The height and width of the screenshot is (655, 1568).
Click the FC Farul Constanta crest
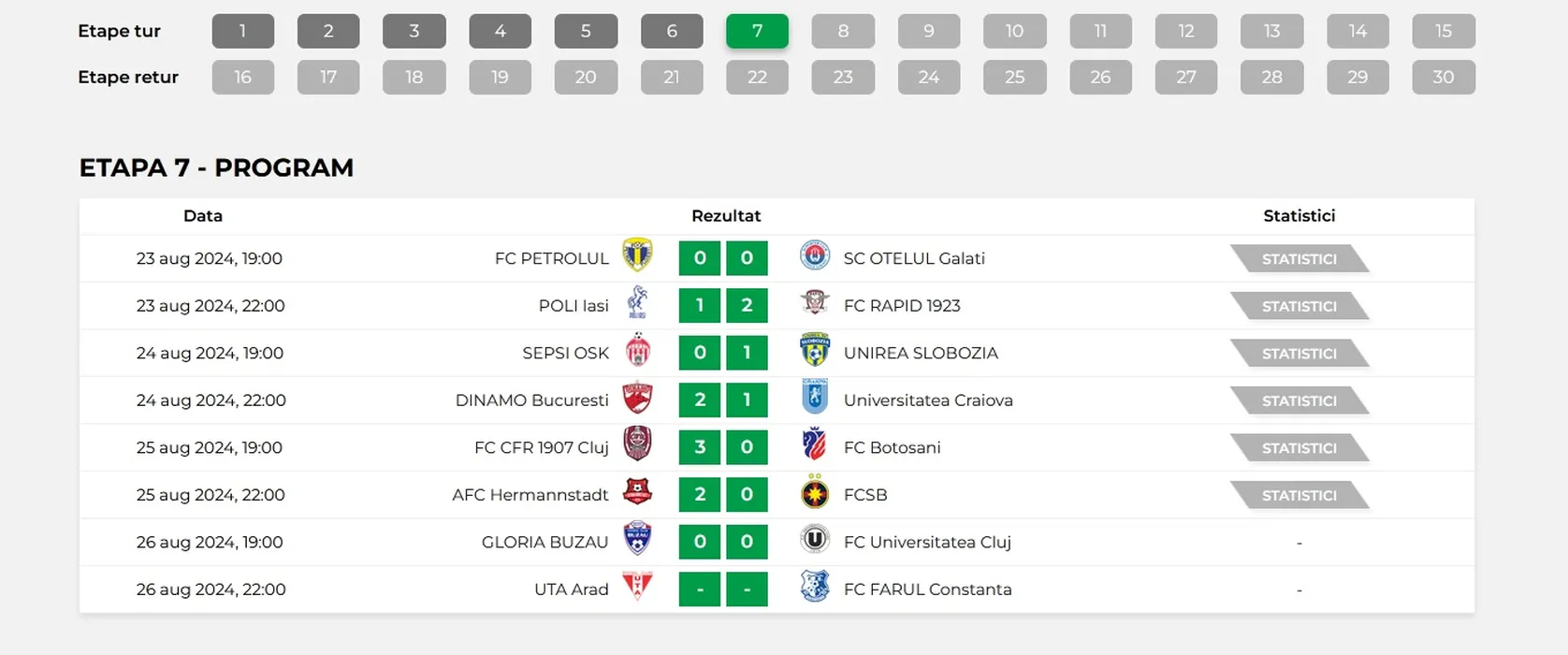point(815,587)
